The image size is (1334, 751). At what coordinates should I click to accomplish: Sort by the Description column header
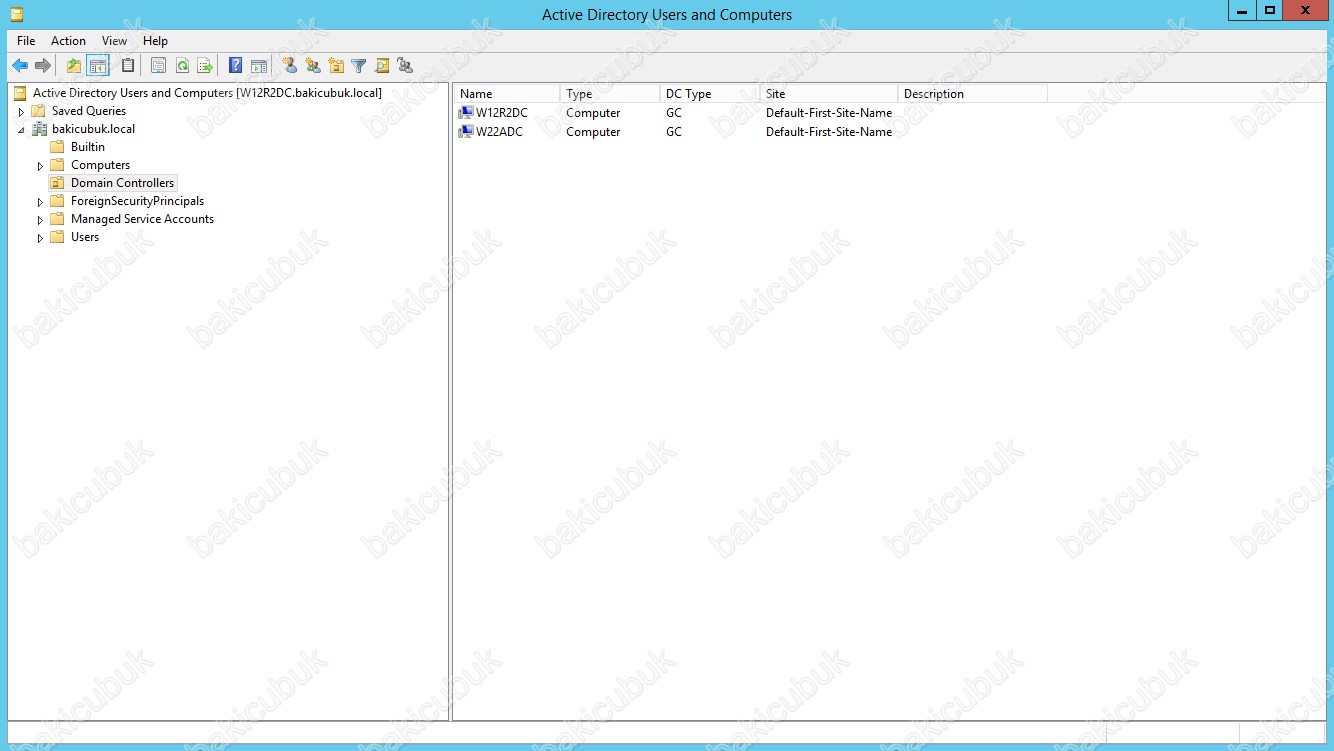click(973, 94)
